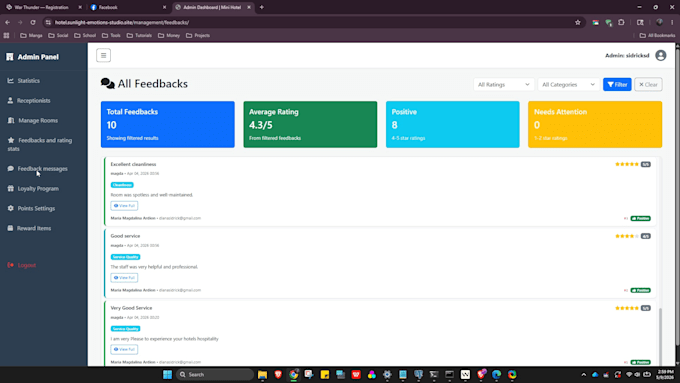Open the Tutorials bookmarks folder

coord(139,36)
